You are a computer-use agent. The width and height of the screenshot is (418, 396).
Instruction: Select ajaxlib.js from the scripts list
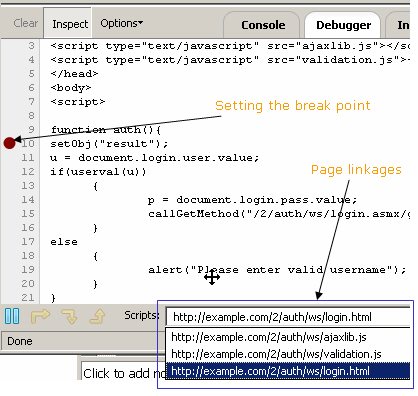(288, 337)
